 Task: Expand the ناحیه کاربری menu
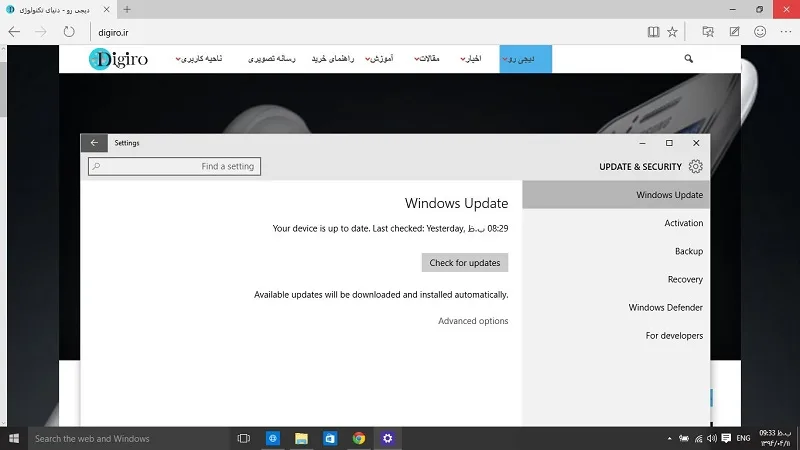click(x=199, y=59)
